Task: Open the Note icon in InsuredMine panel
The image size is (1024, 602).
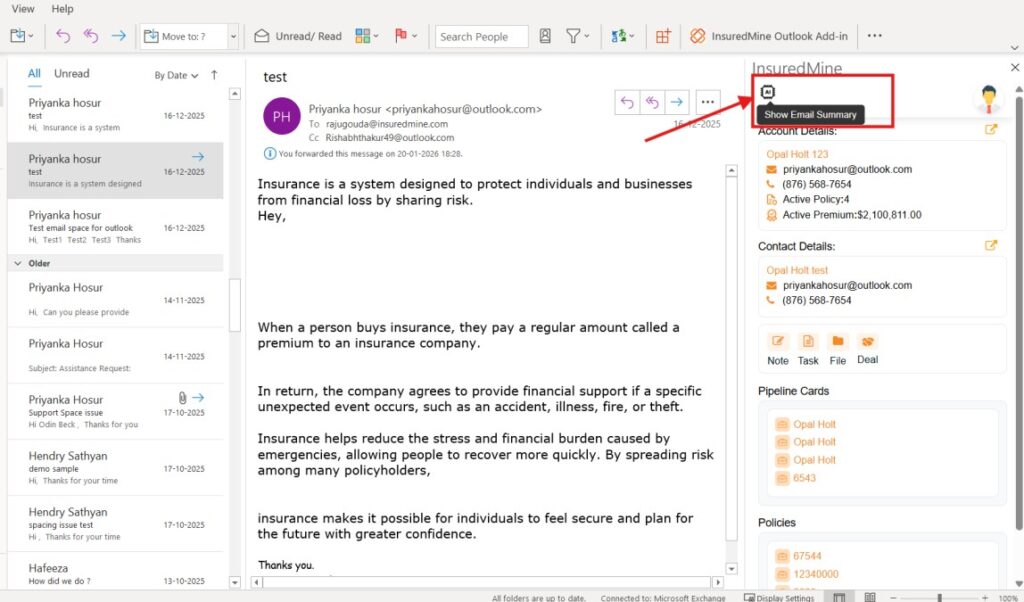Action: [778, 342]
